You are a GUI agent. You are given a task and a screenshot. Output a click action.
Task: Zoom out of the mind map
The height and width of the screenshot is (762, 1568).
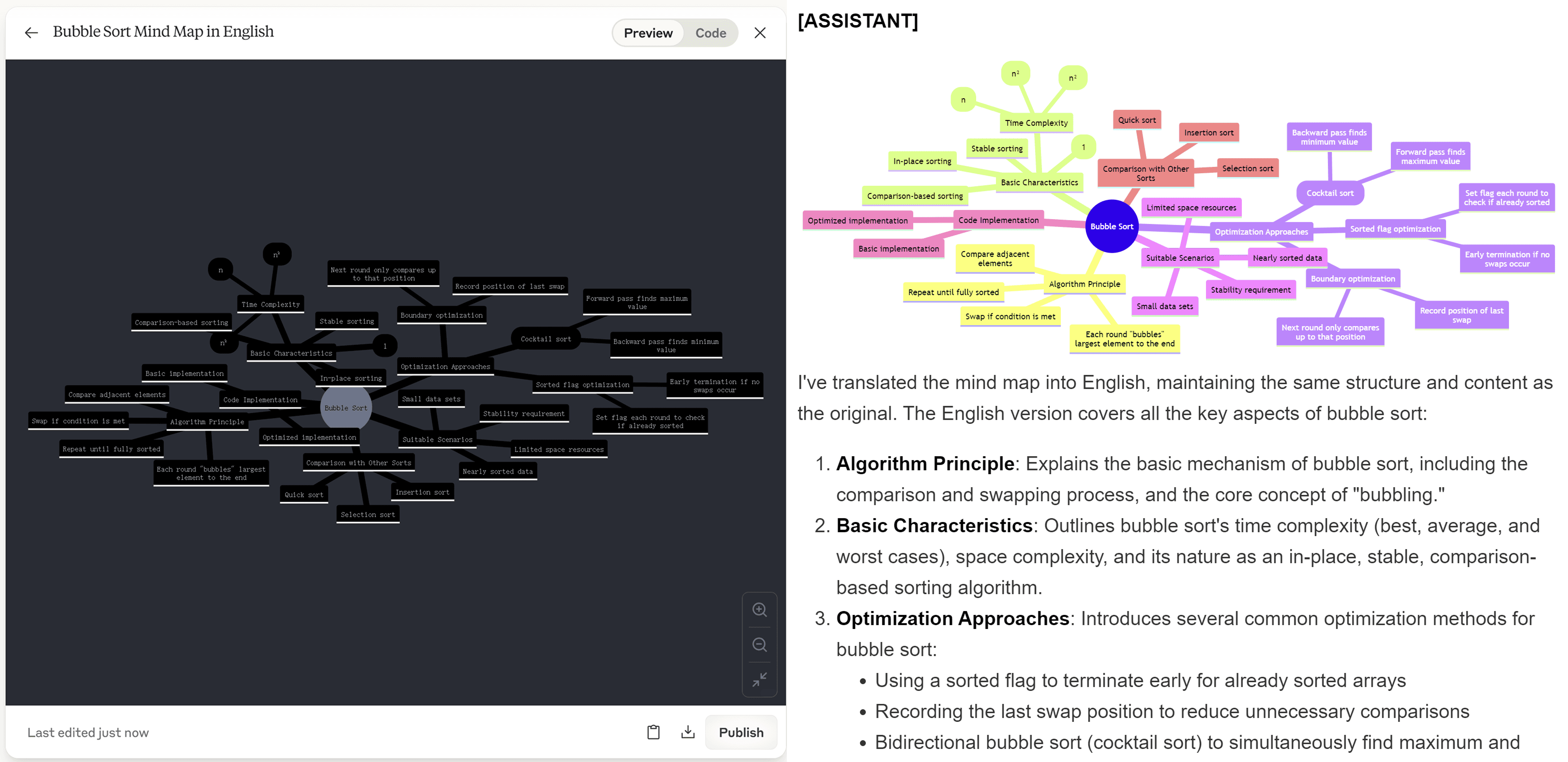coord(759,644)
